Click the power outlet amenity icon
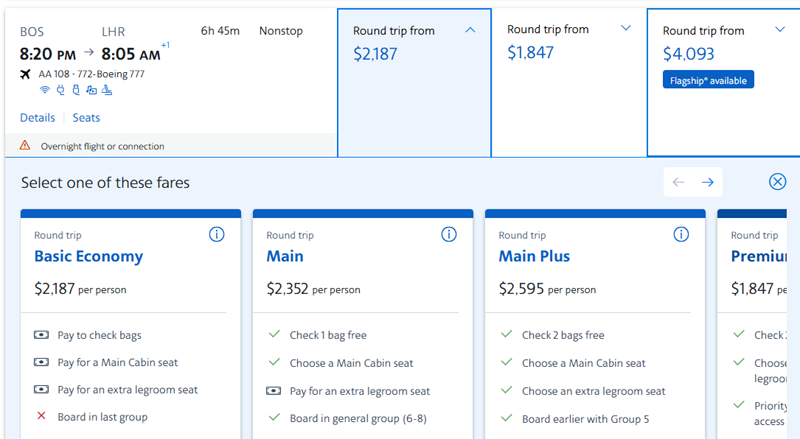 tap(60, 90)
